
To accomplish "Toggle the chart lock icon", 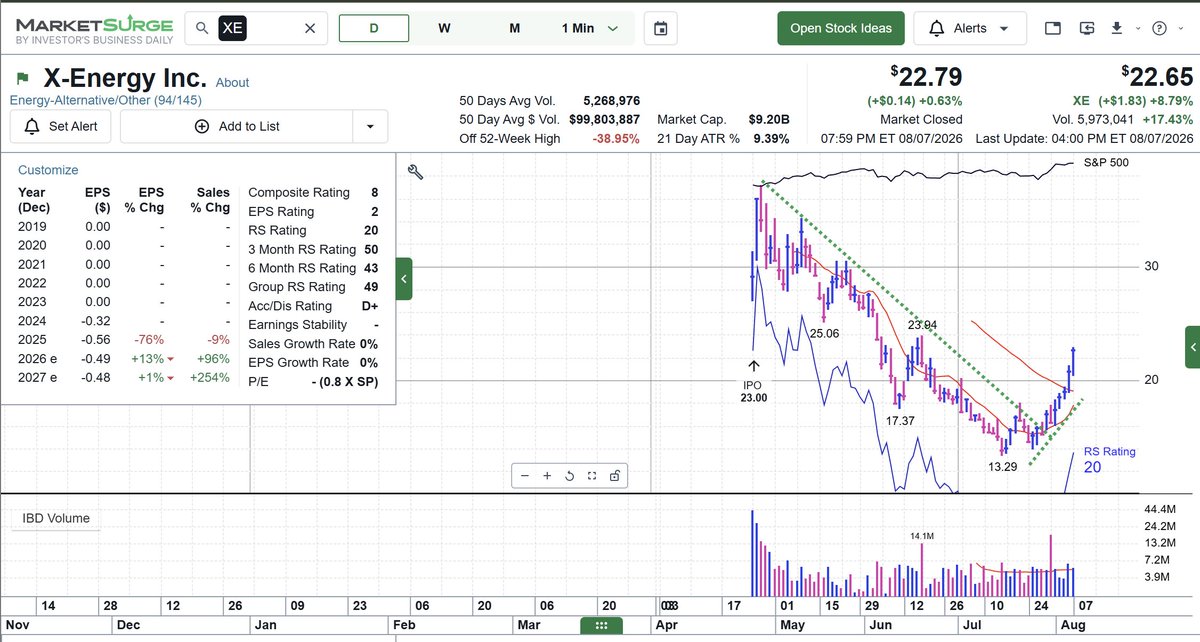I will point(614,476).
